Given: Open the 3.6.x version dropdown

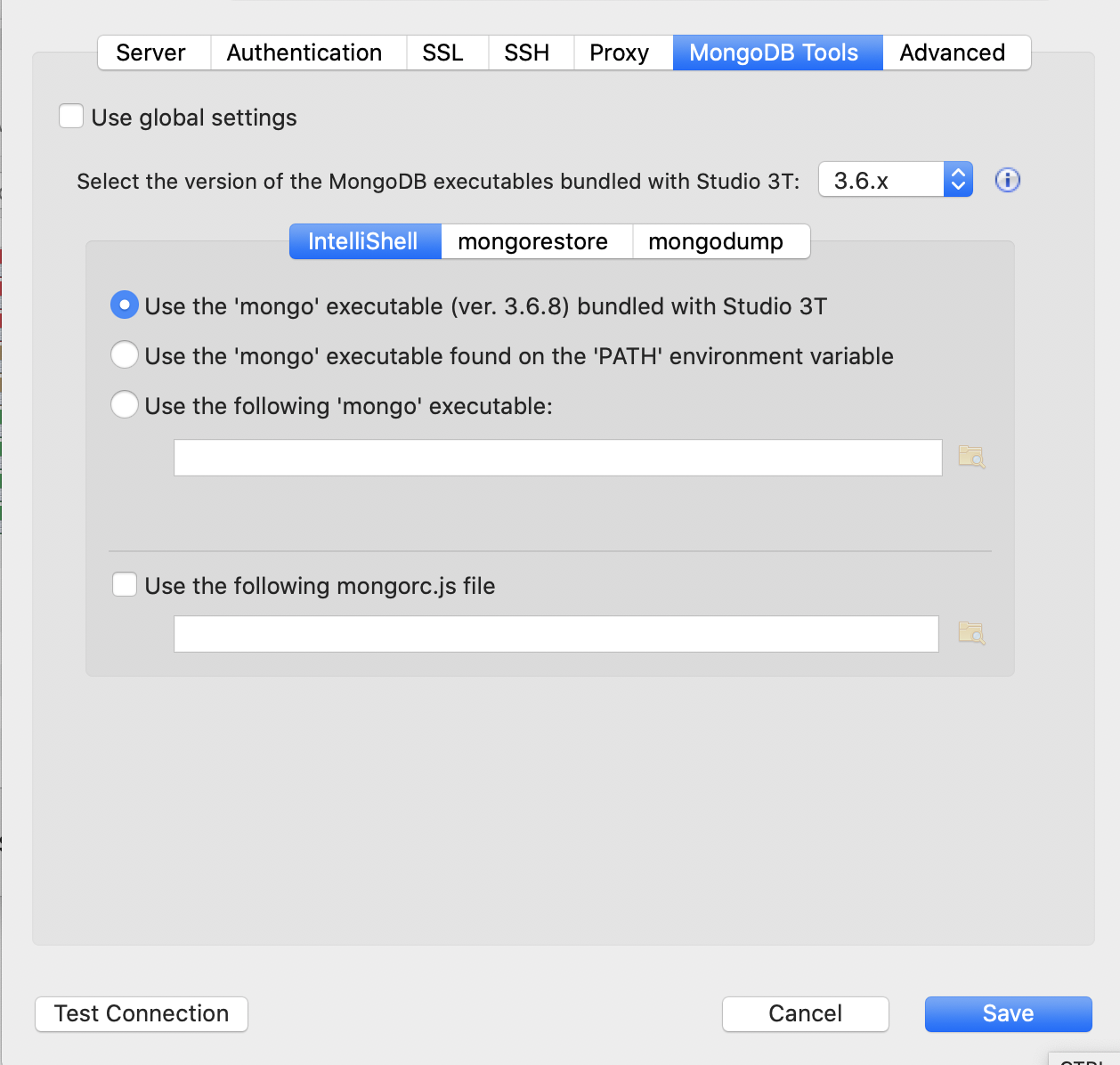Looking at the screenshot, I should coord(896,180).
